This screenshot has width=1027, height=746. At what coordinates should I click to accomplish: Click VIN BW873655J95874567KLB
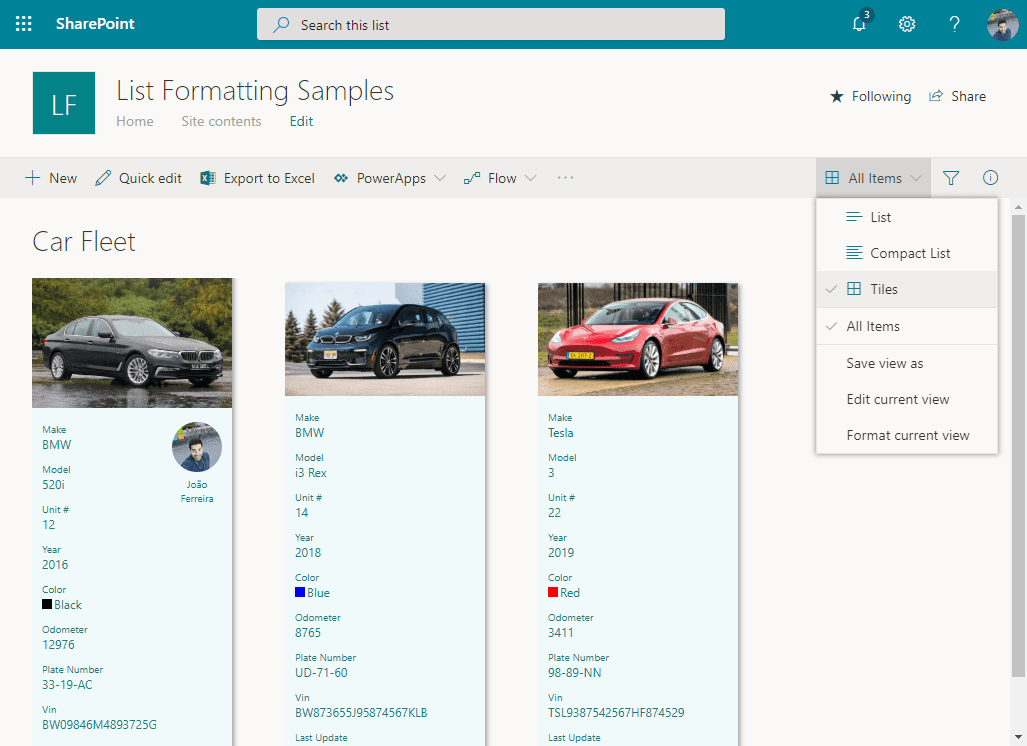click(361, 713)
